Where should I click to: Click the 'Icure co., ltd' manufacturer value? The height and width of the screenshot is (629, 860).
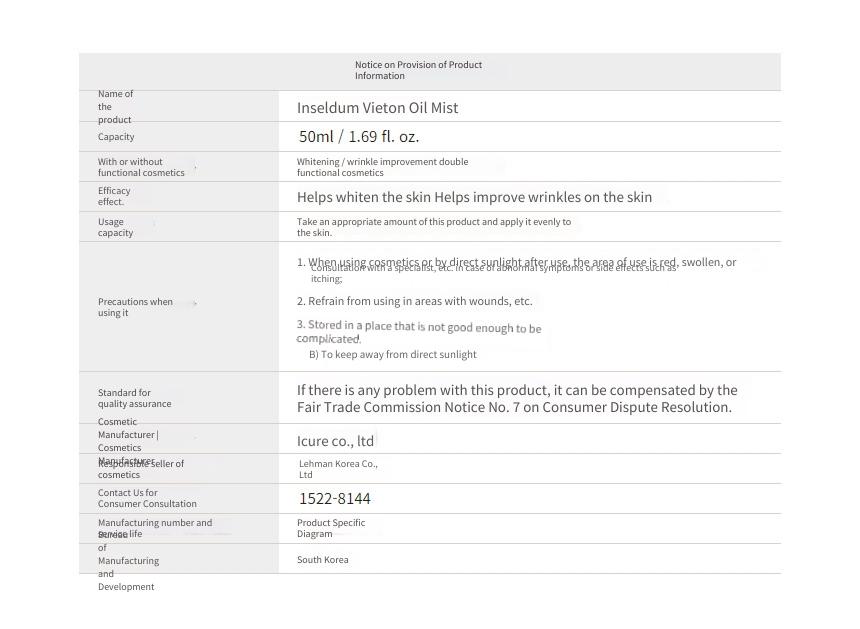[x=335, y=441]
